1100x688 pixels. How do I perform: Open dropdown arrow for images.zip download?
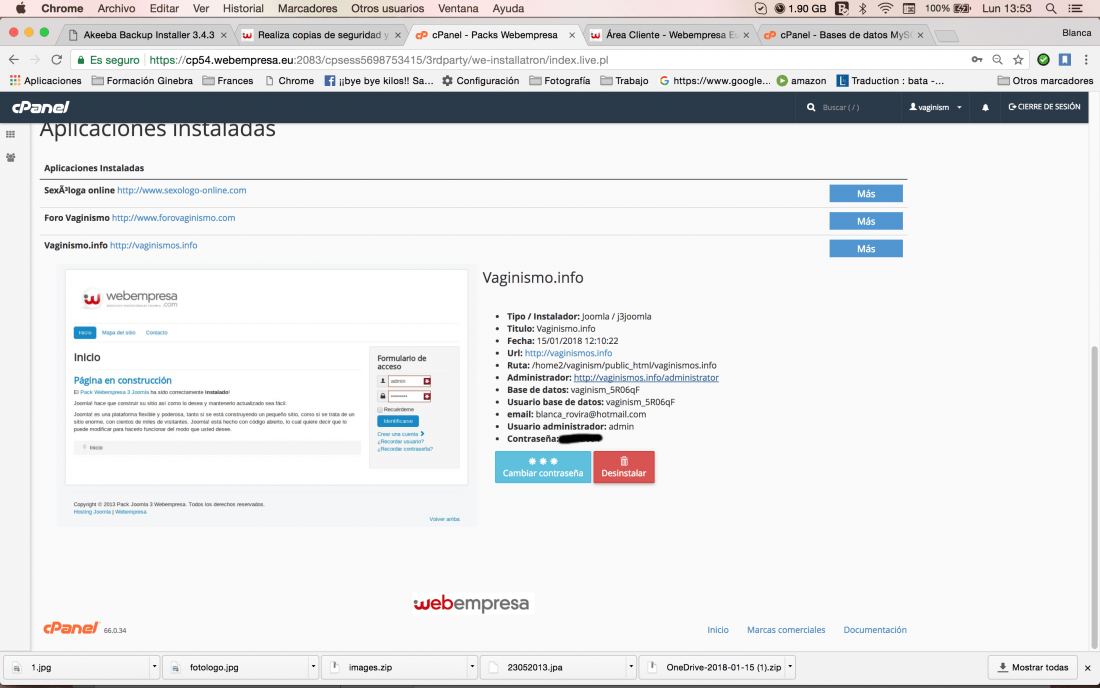(471, 667)
